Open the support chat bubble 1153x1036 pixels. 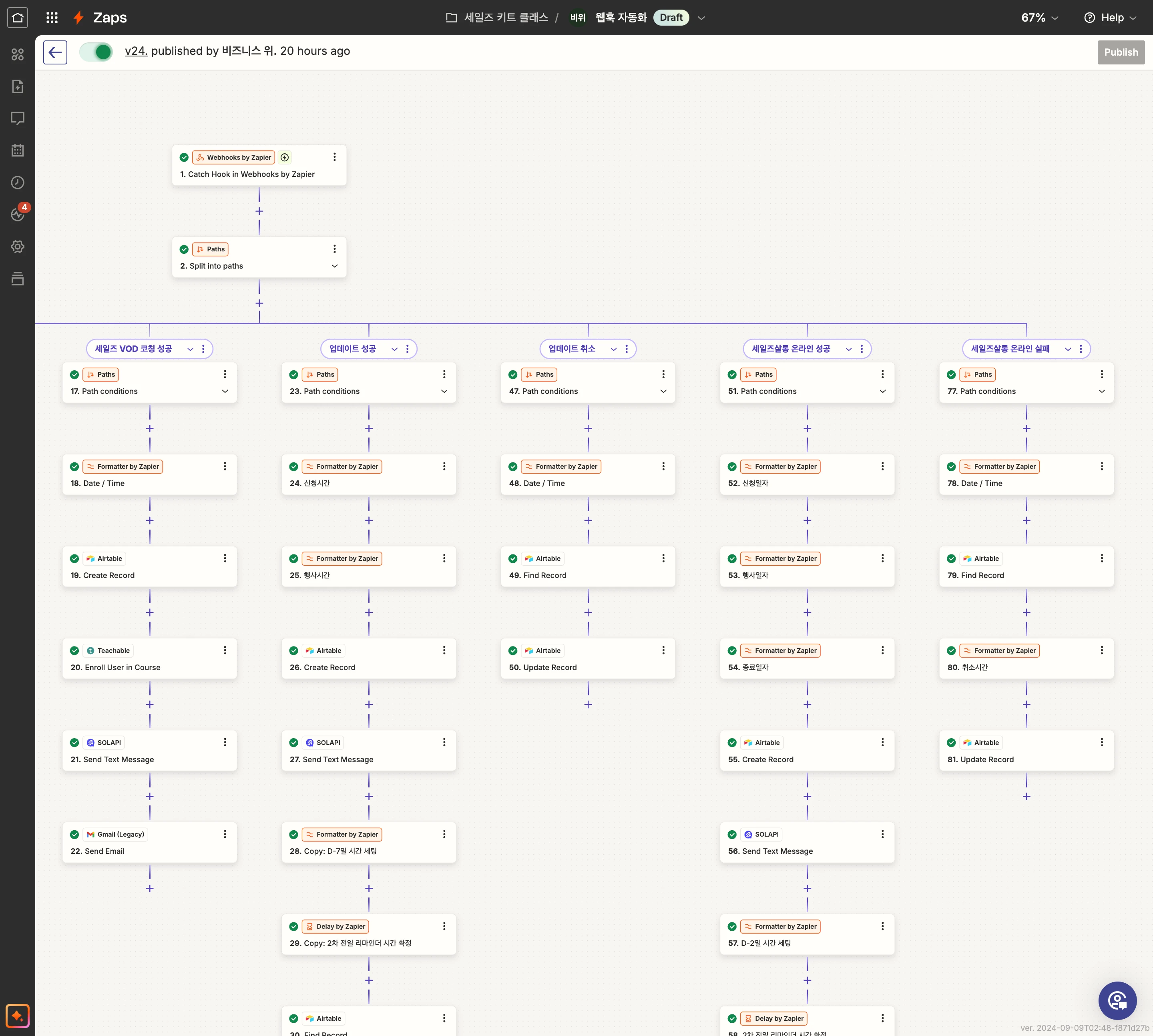(x=1117, y=1000)
